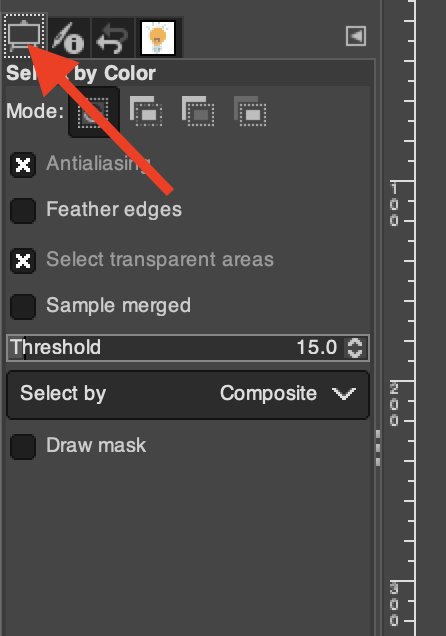
Task: Open the tab configuration menu arrow
Action: click(356, 36)
